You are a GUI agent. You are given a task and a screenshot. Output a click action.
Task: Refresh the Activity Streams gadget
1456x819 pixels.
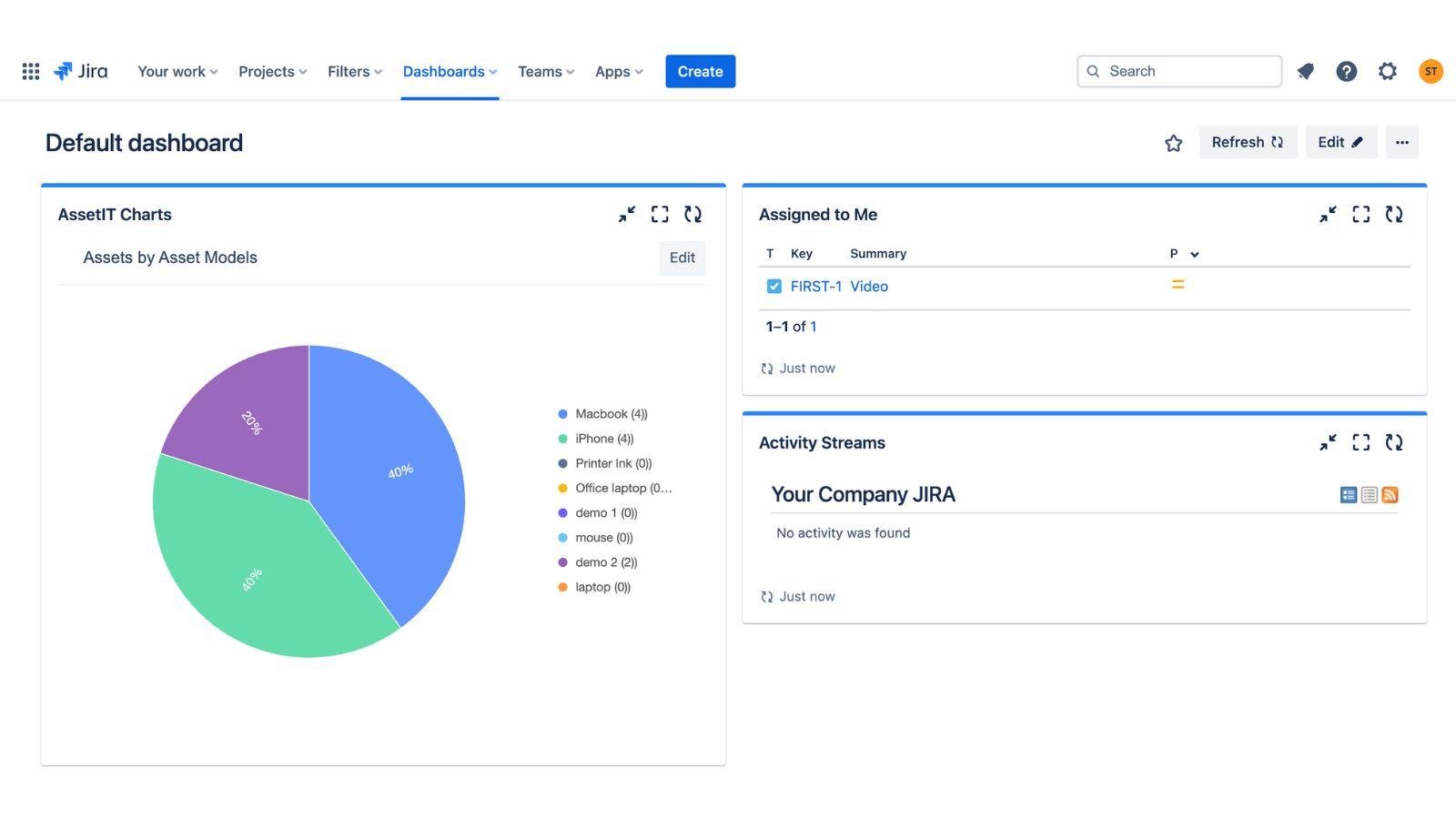point(1394,442)
